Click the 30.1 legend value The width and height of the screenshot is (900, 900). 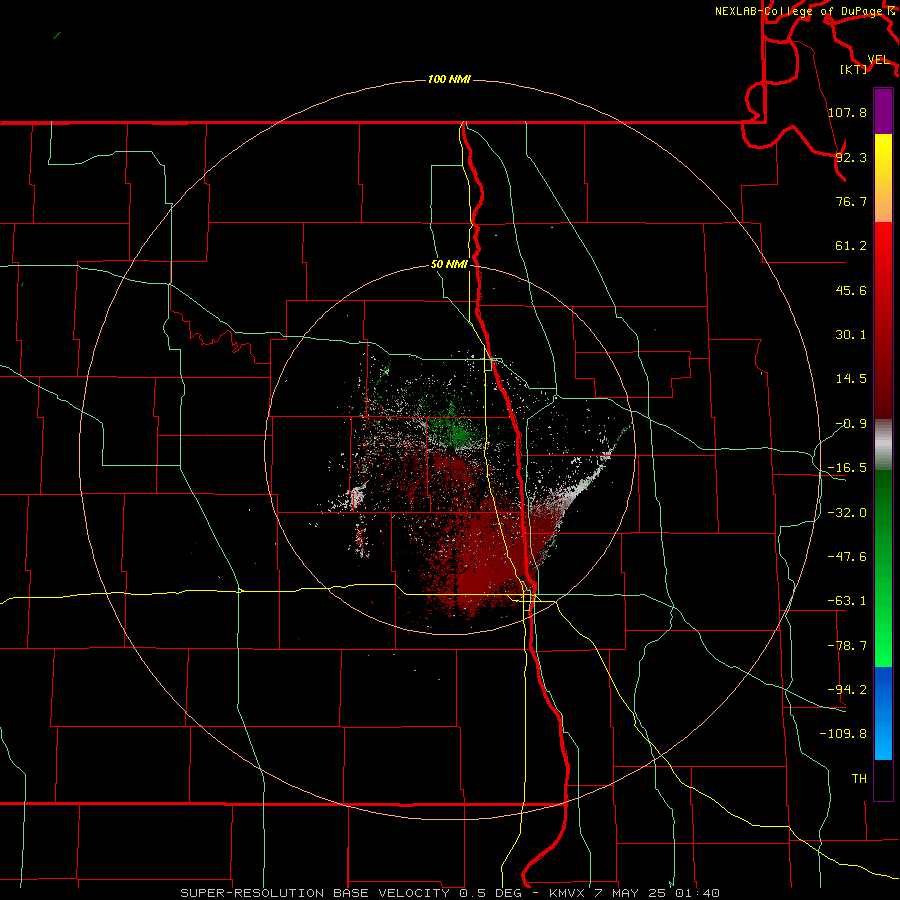tap(851, 335)
